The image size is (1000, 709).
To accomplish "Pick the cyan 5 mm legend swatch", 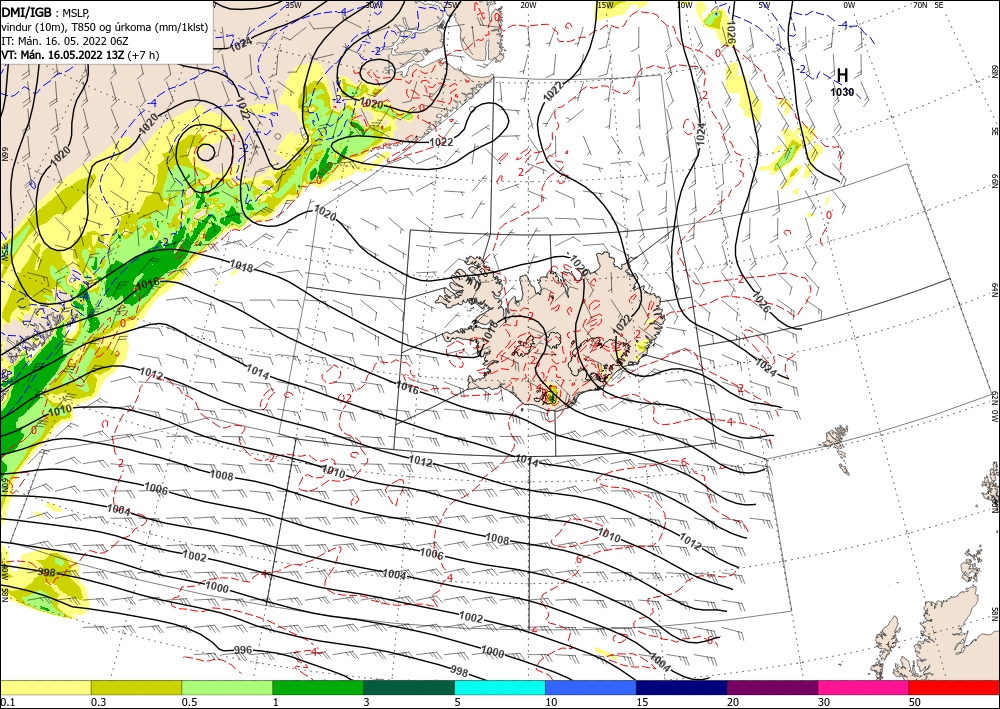I will pos(500,687).
